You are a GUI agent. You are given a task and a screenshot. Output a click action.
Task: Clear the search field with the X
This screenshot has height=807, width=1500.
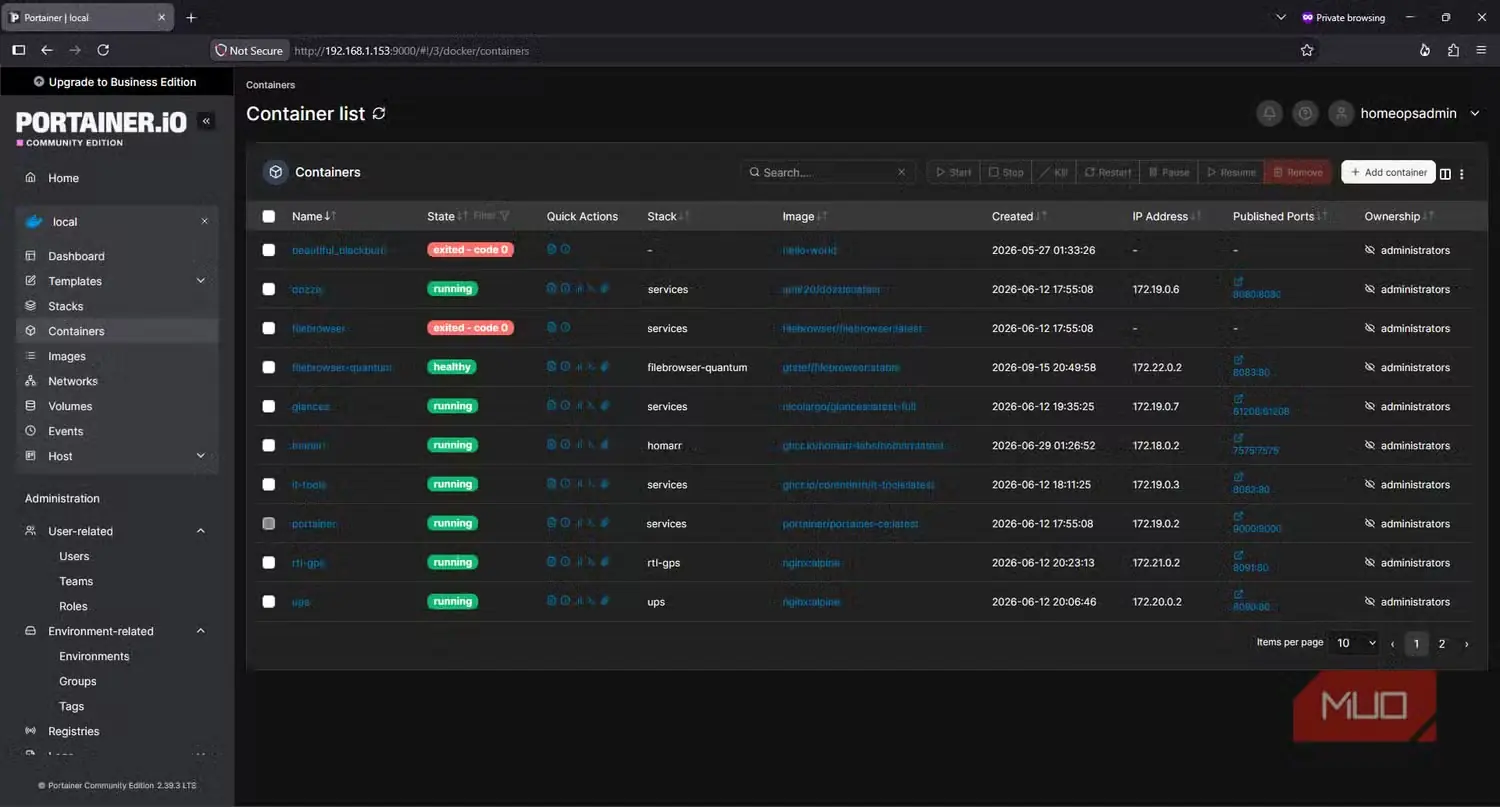click(901, 172)
